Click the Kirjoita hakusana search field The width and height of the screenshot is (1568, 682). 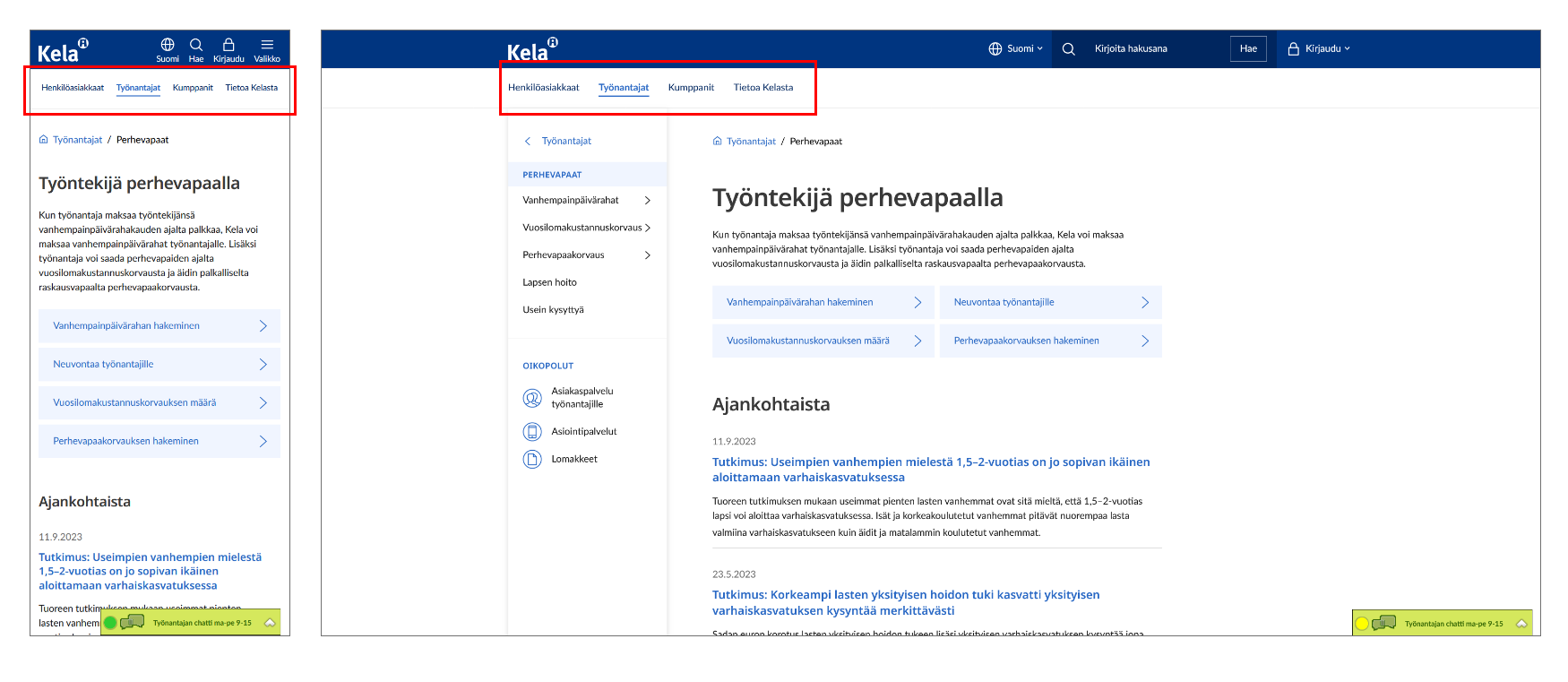(x=1156, y=49)
